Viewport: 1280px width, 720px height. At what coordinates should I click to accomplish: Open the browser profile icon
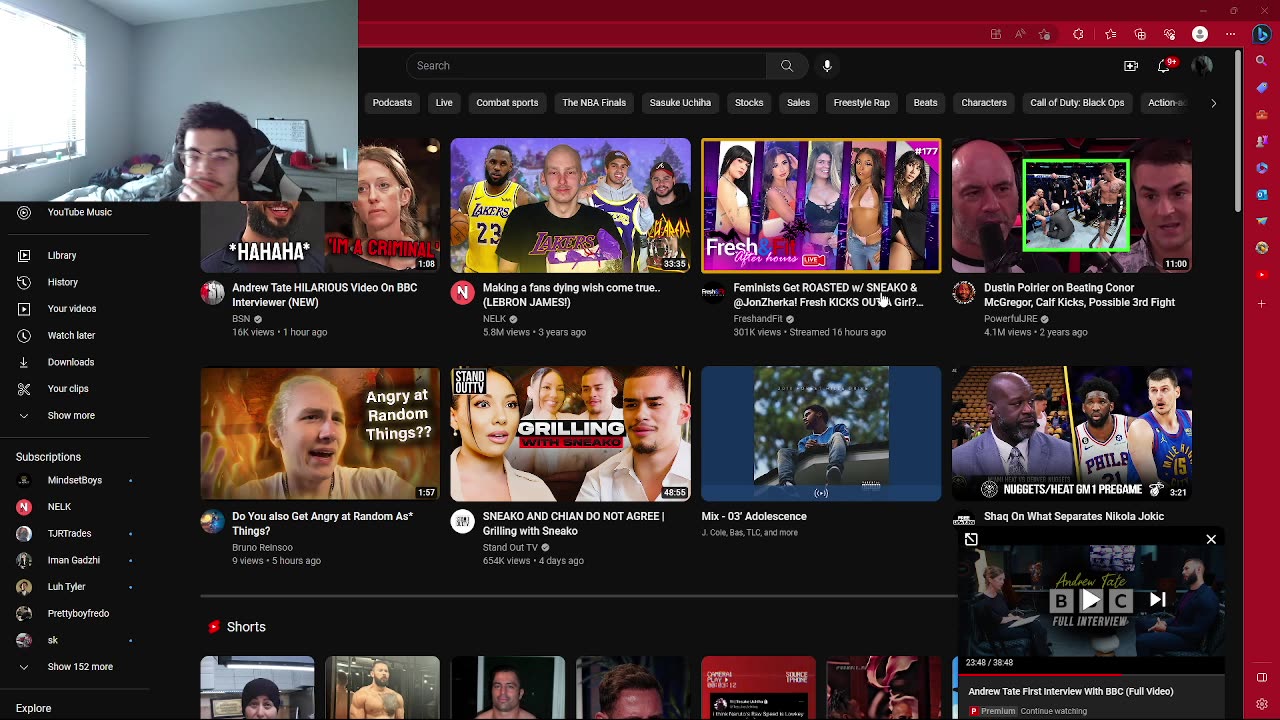pyautogui.click(x=1200, y=34)
